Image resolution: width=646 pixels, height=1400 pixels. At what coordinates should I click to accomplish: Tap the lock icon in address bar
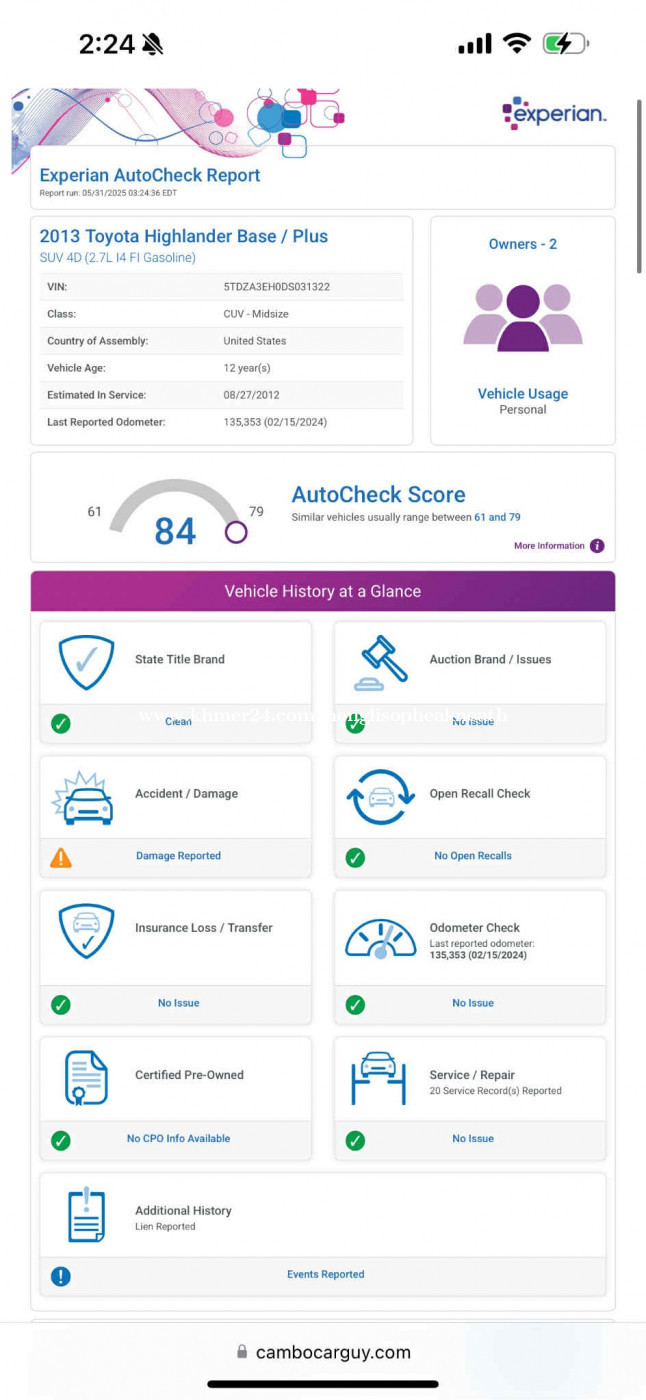click(x=242, y=1352)
